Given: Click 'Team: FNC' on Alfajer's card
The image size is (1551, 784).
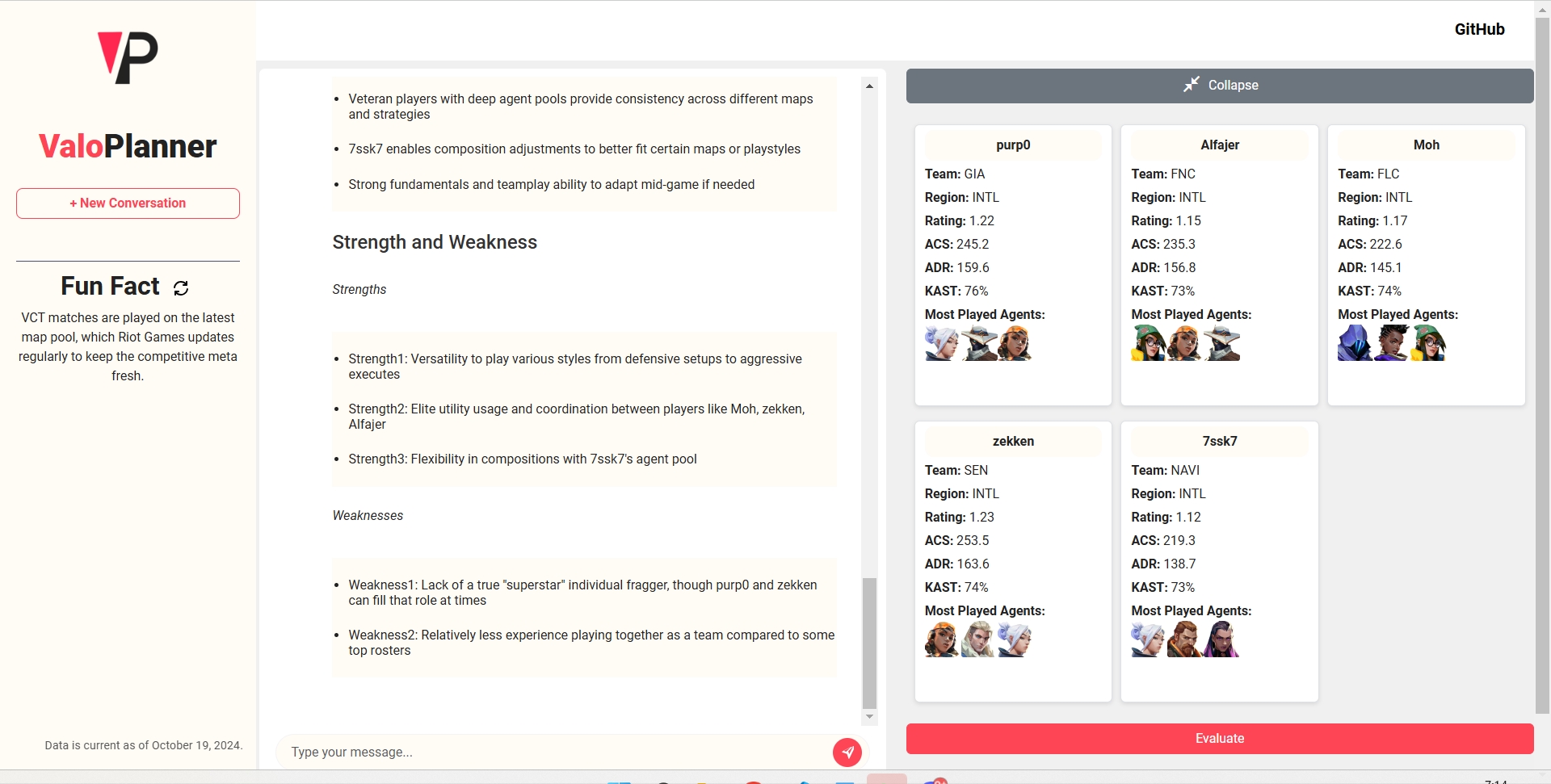Looking at the screenshot, I should [x=1163, y=174].
